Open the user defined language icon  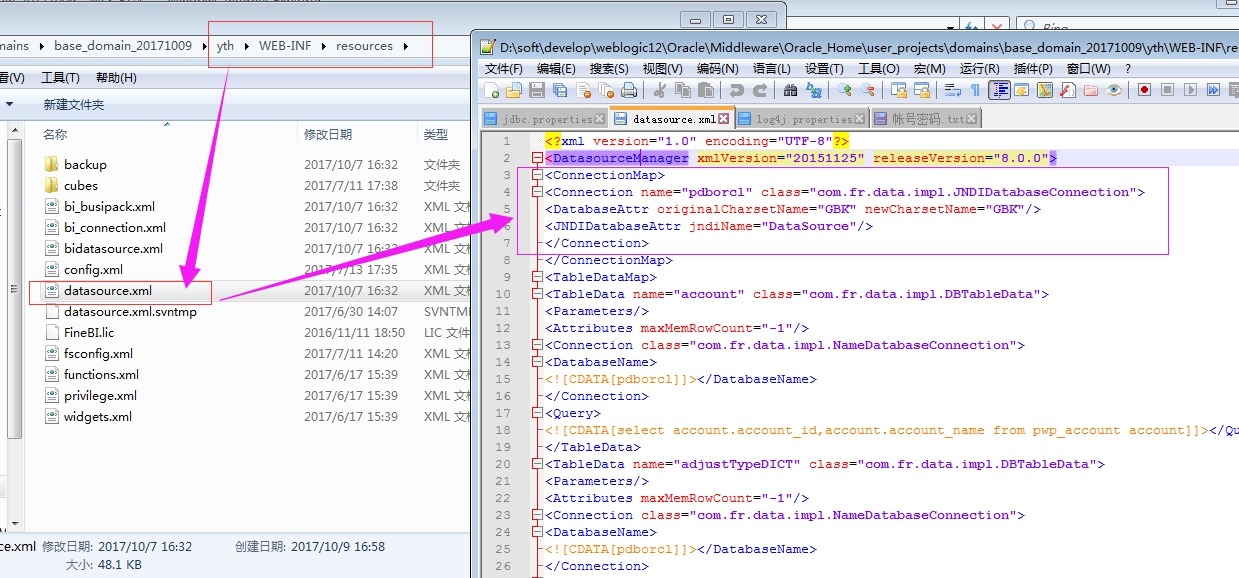pos(1021,90)
